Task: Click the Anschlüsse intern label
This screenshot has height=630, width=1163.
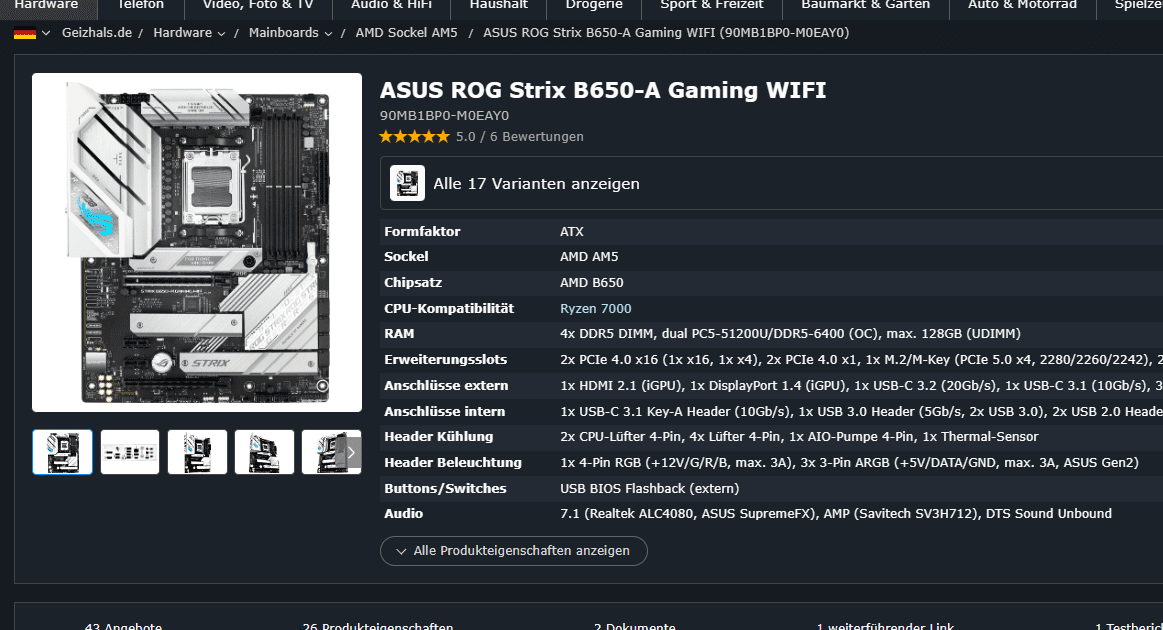Action: (x=444, y=411)
